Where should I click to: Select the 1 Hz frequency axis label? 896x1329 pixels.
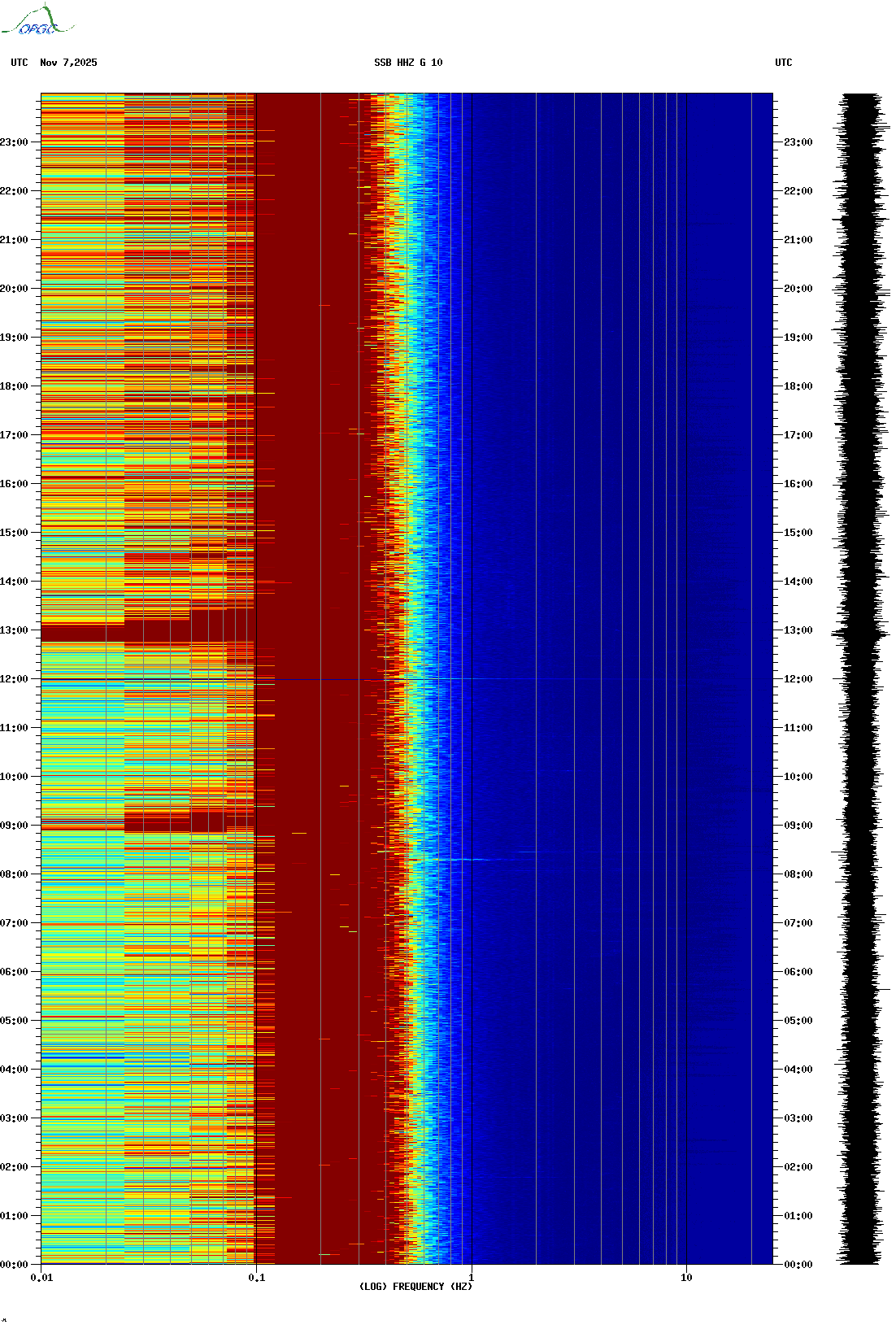pos(471,1278)
